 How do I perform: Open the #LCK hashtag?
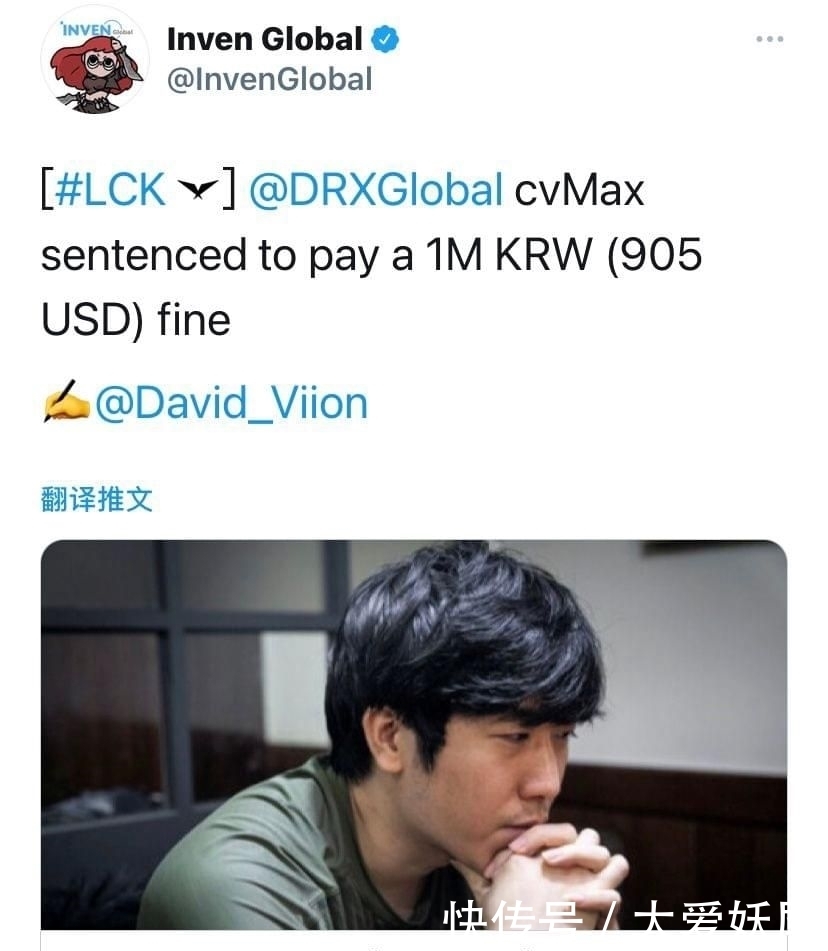110,189
